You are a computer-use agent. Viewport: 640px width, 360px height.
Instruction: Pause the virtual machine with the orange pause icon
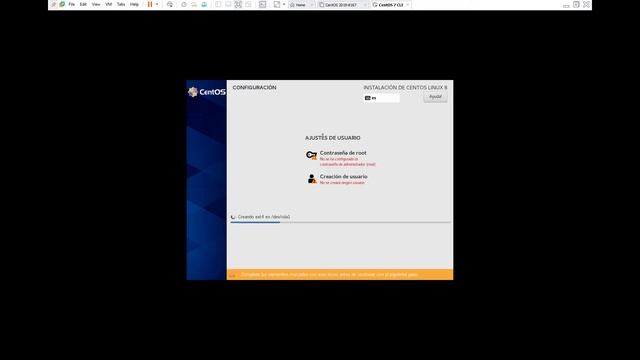tap(150, 4)
